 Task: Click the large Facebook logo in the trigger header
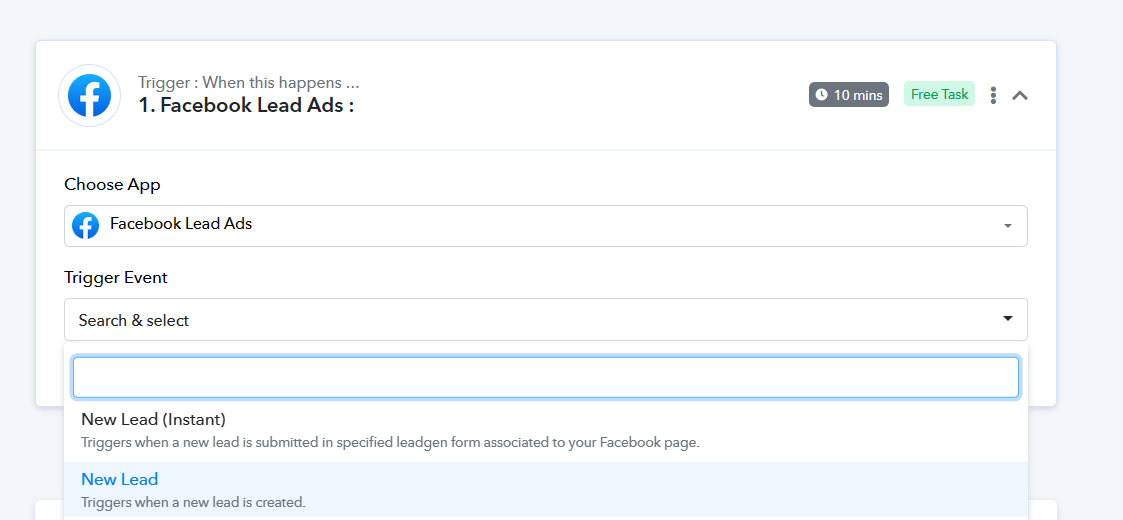90,95
